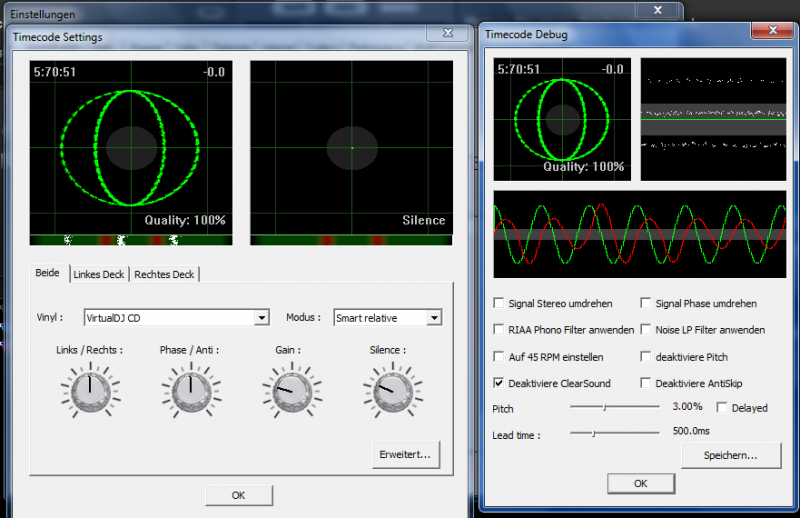This screenshot has width=800, height=518.
Task: Click the Speichern... button
Action: coord(731,455)
